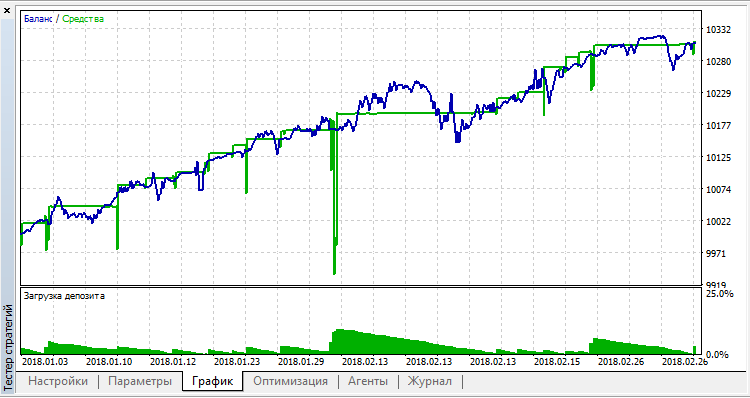This screenshot has width=750, height=398.
Task: Open the Журнал tab
Action: point(429,381)
